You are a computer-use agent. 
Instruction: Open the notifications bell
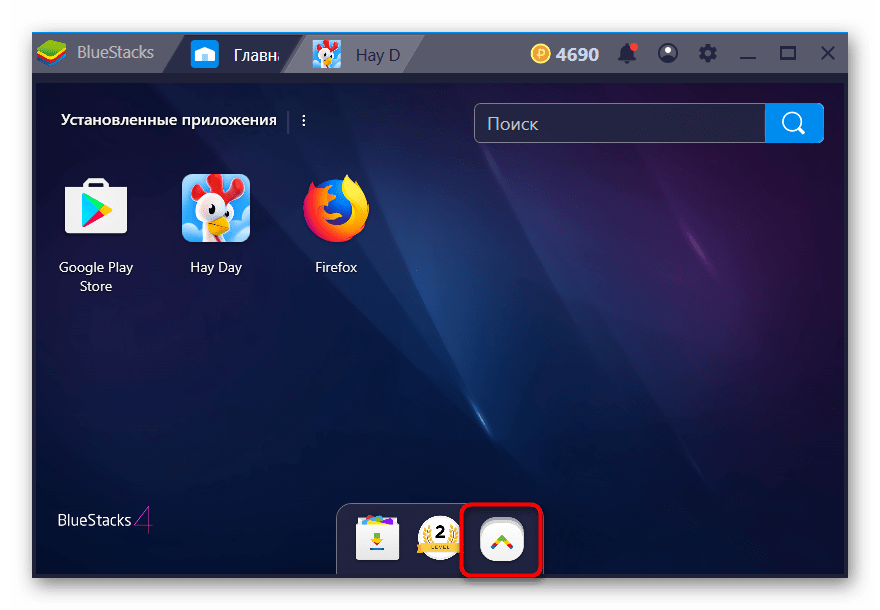point(629,54)
